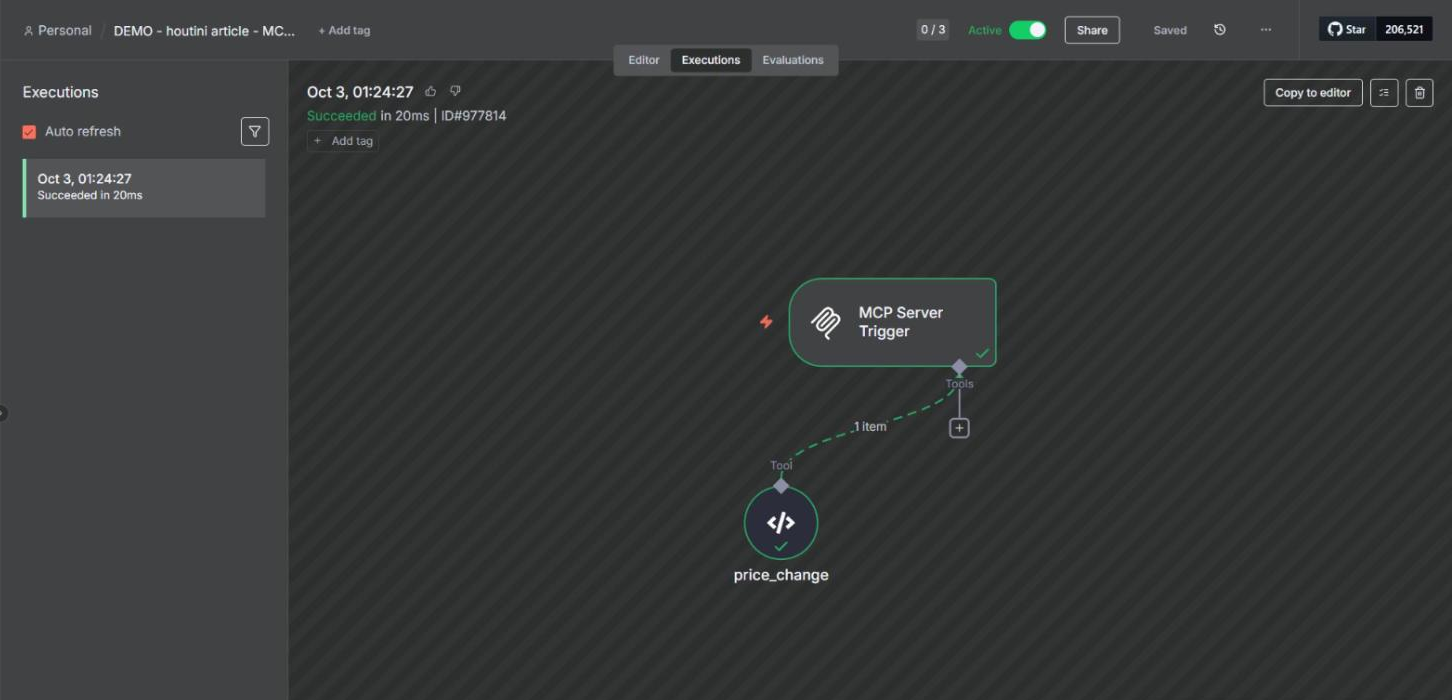The width and height of the screenshot is (1452, 700).
Task: Click the Tools diamond connector on the trigger
Action: point(959,367)
